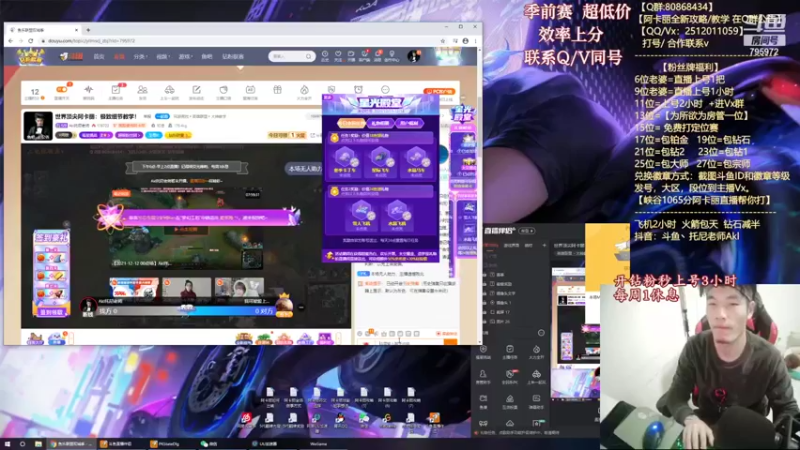Click the streamer avatar beside room title
The width and height of the screenshot is (800, 450).
tap(38, 126)
